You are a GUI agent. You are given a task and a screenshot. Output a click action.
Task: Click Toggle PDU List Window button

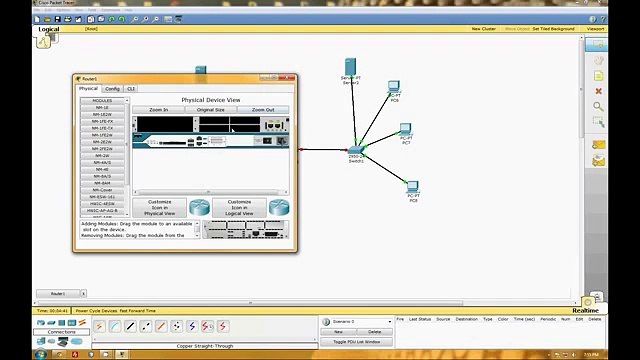[x=357, y=342]
